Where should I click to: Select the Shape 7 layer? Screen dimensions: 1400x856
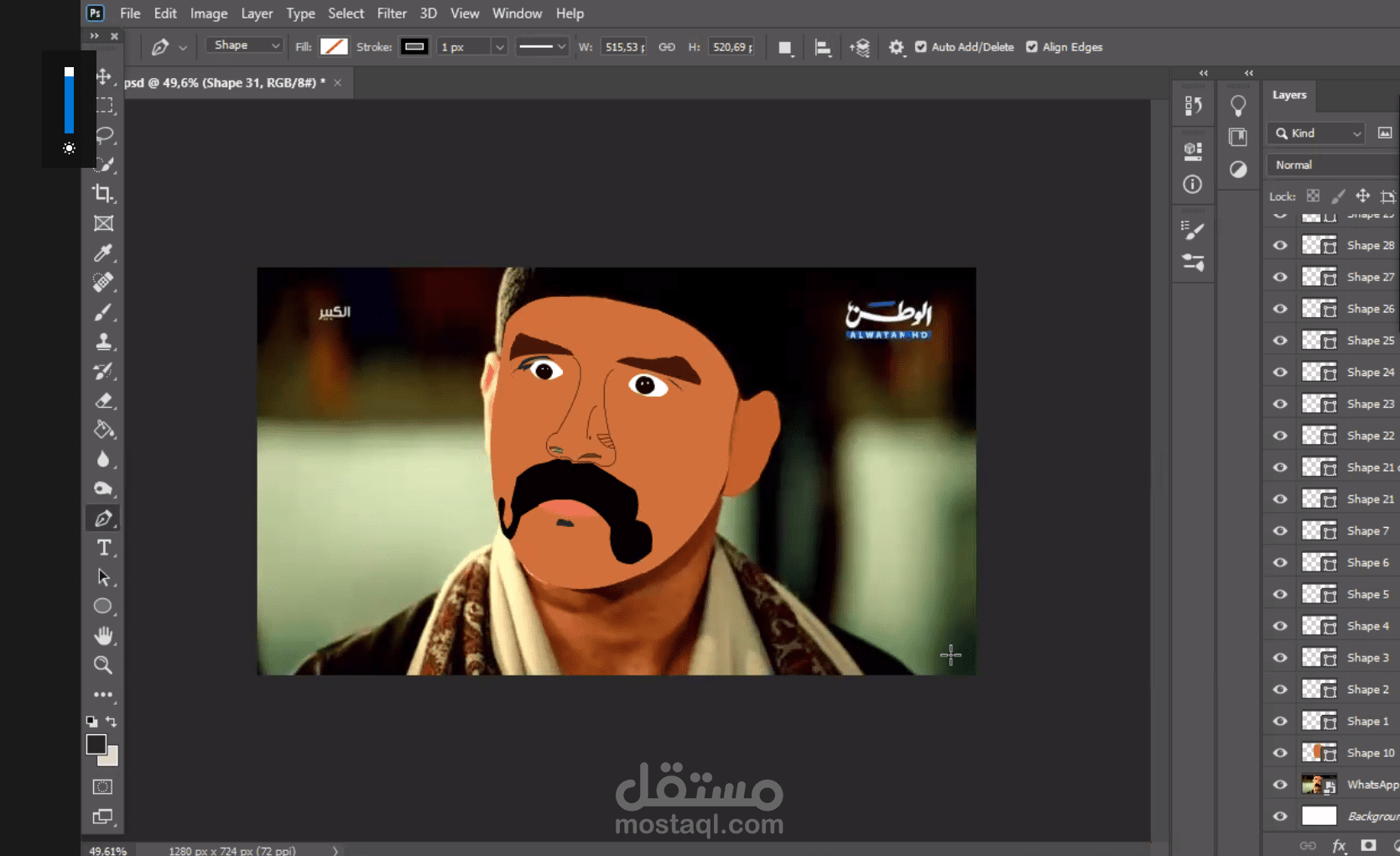click(x=1367, y=530)
